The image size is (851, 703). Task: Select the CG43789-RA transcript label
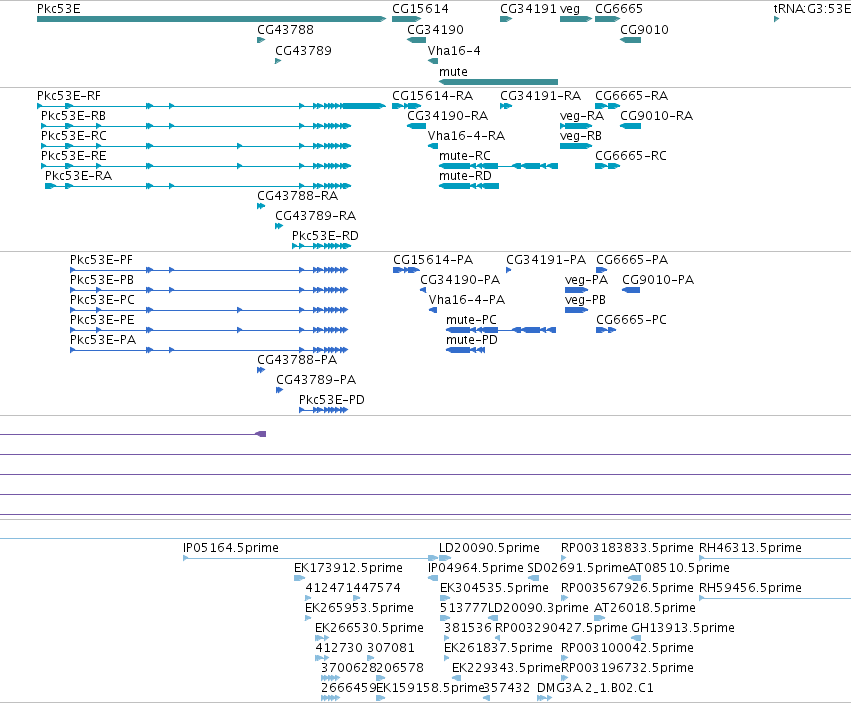tap(315, 216)
